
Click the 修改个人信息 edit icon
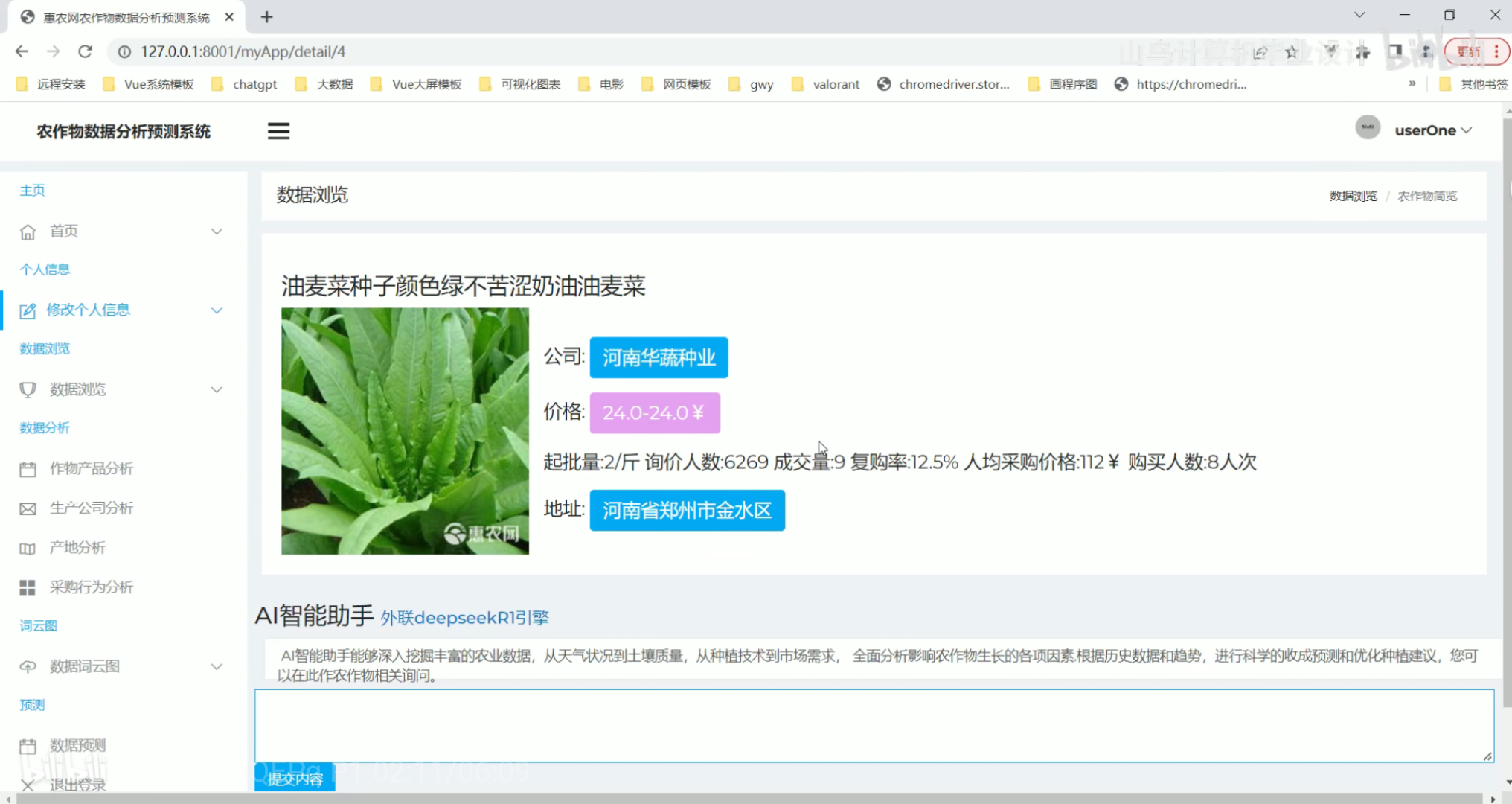click(28, 310)
